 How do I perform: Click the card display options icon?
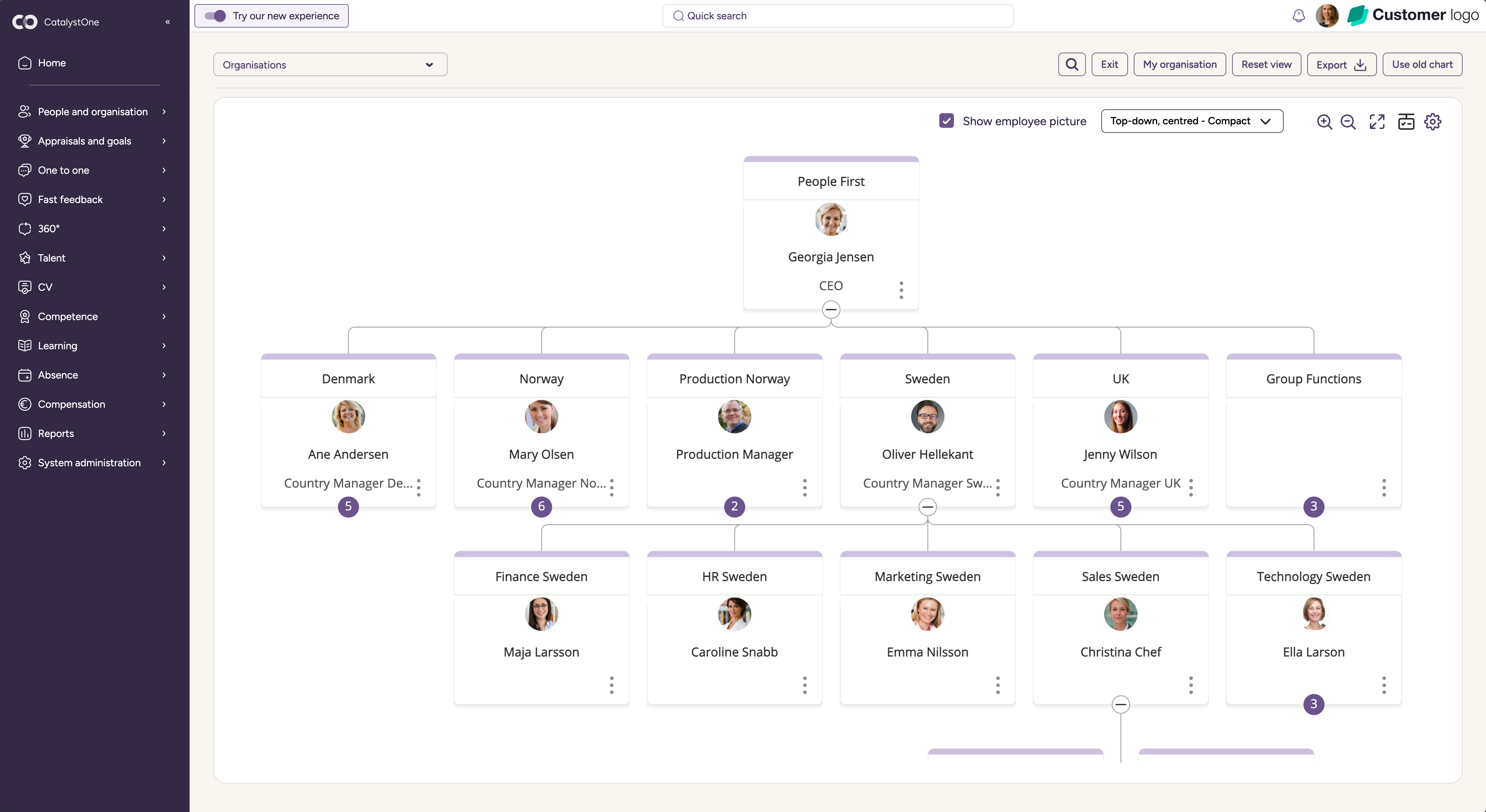pyautogui.click(x=1406, y=122)
